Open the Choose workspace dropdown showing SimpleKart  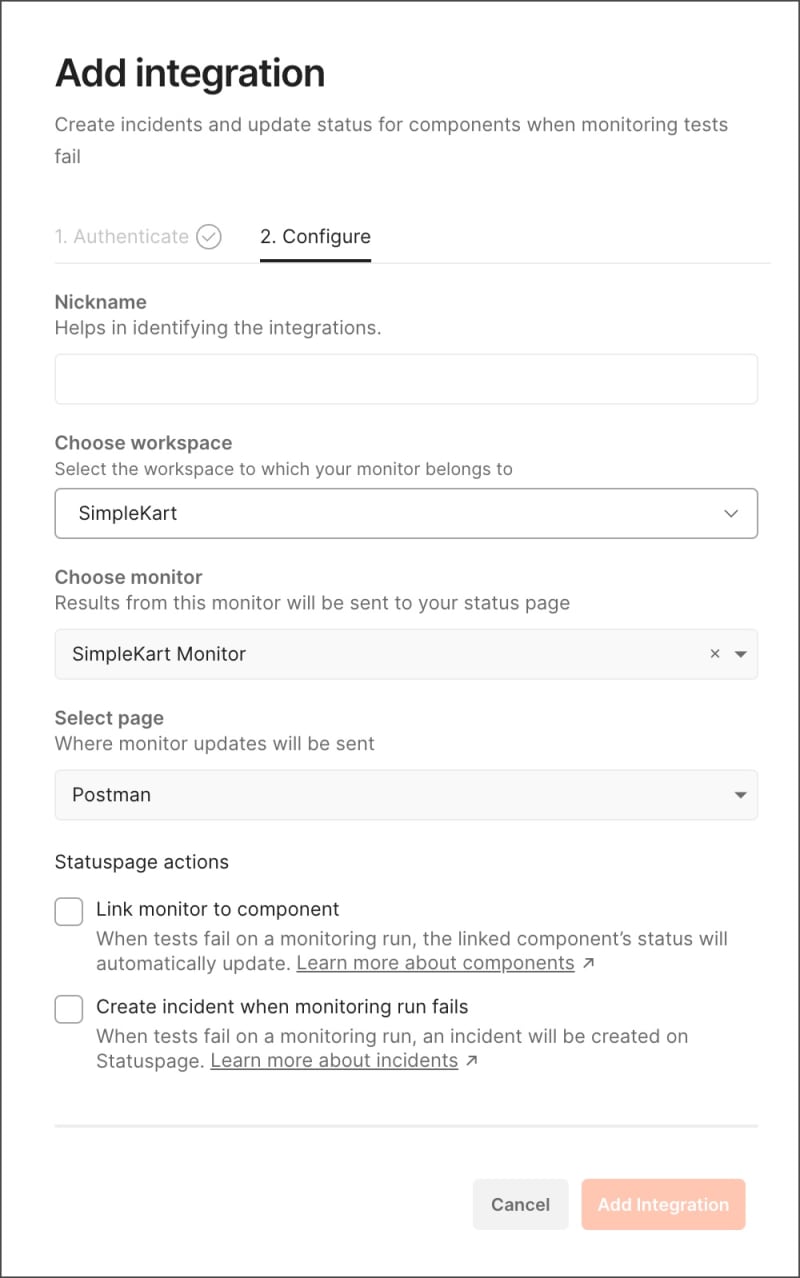tap(406, 513)
